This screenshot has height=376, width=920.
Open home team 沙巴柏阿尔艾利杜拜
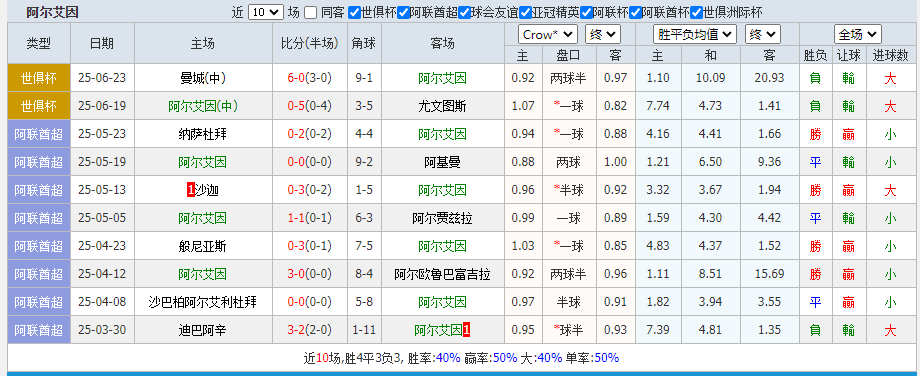point(203,302)
